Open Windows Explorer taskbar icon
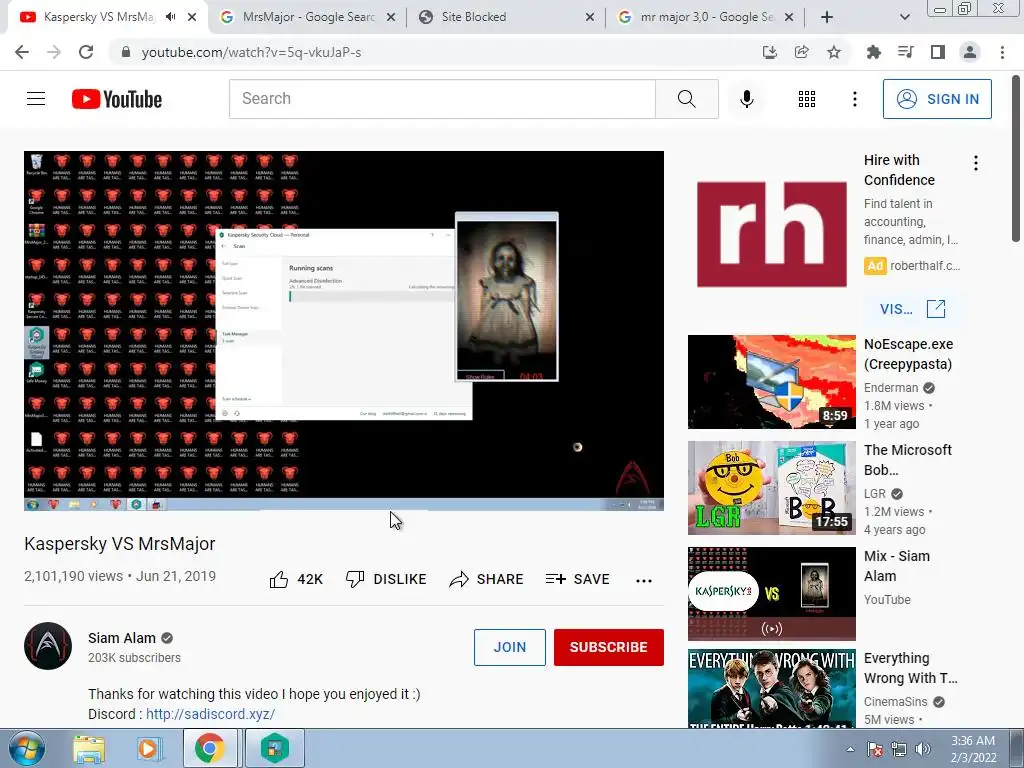The image size is (1024, 768). [88, 748]
